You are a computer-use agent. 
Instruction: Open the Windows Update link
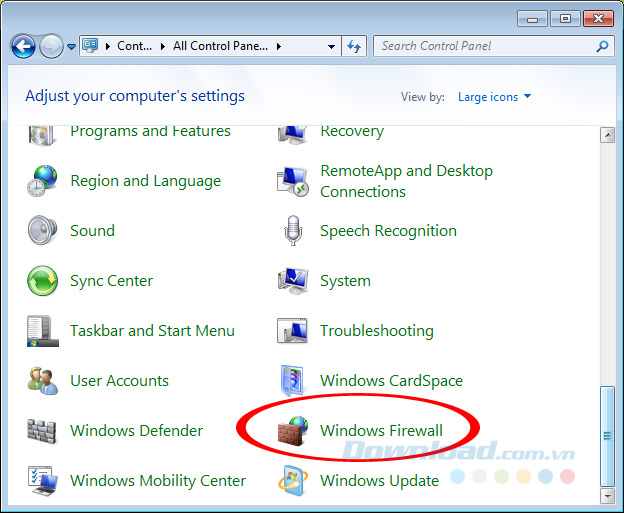[x=379, y=481]
